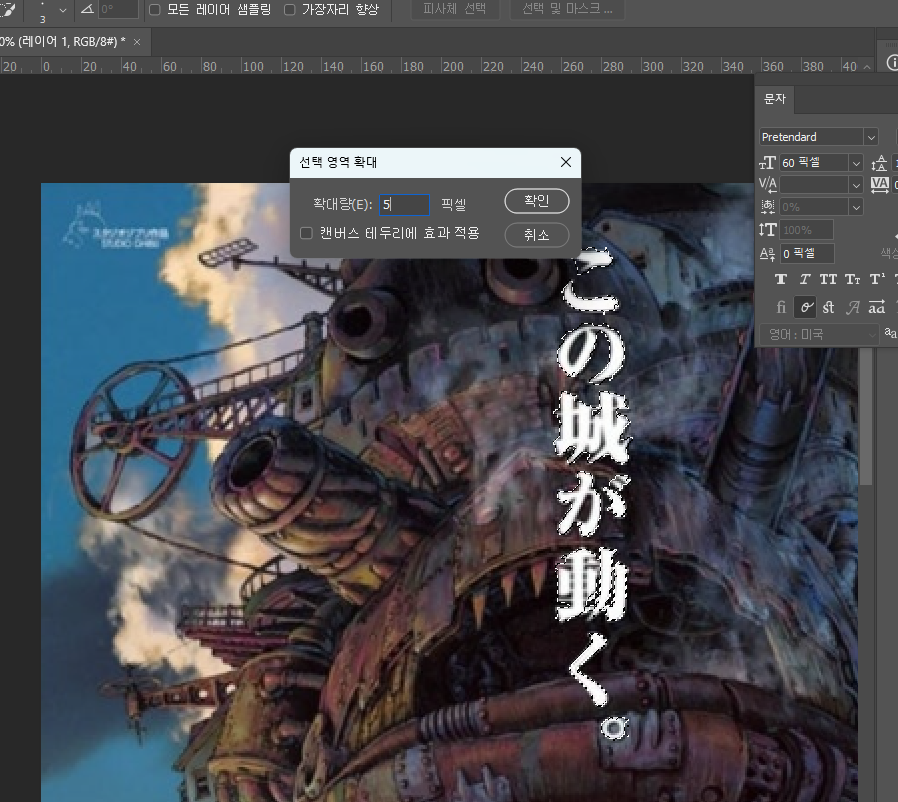Click the kerning V/A icon
The image size is (898, 802).
tap(767, 184)
